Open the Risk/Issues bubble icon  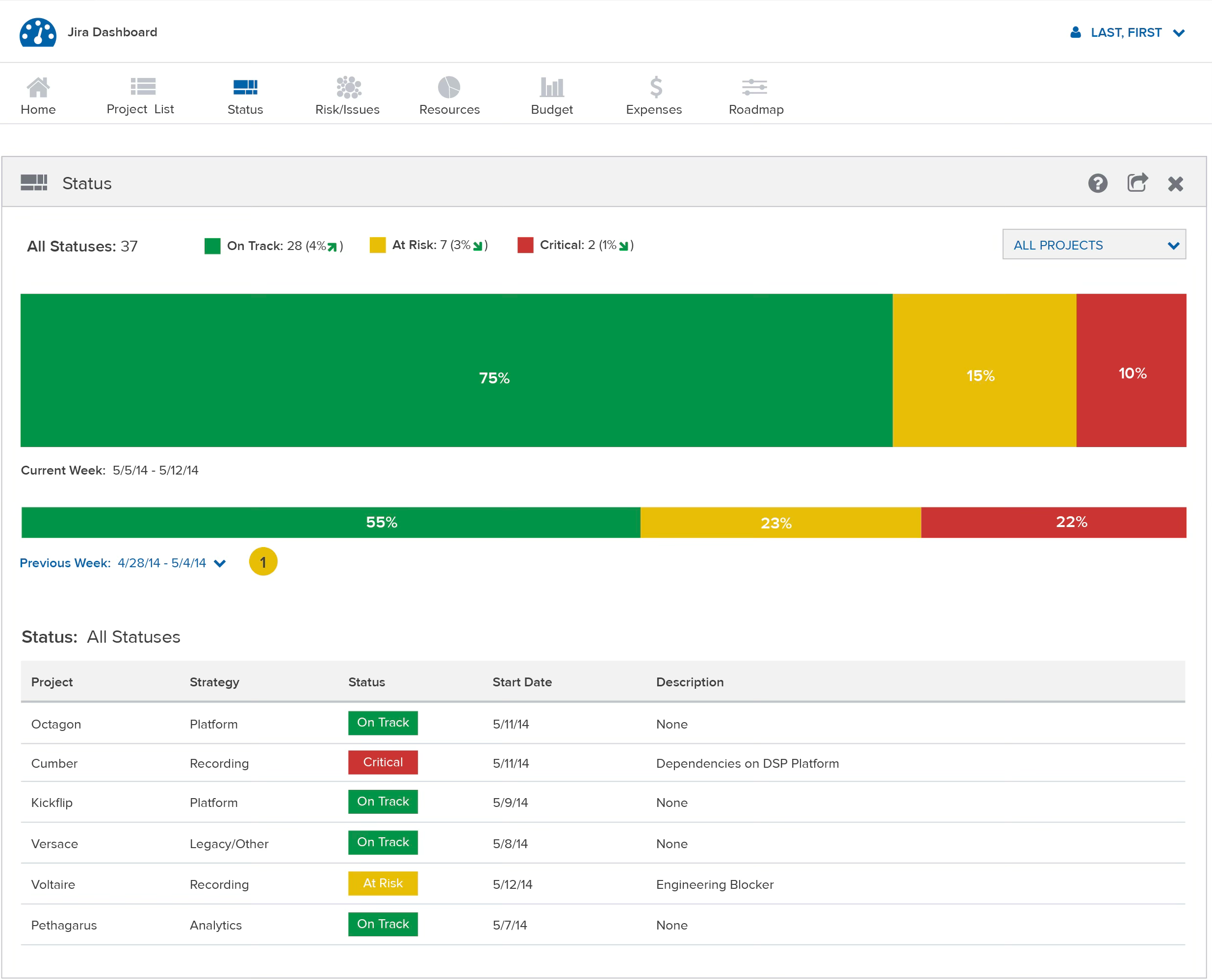click(348, 87)
